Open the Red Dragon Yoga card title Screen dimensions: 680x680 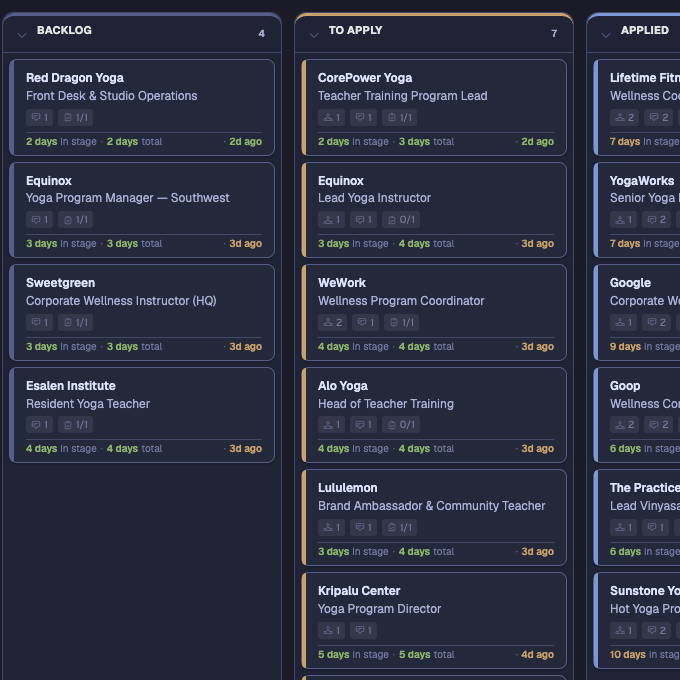click(x=75, y=78)
